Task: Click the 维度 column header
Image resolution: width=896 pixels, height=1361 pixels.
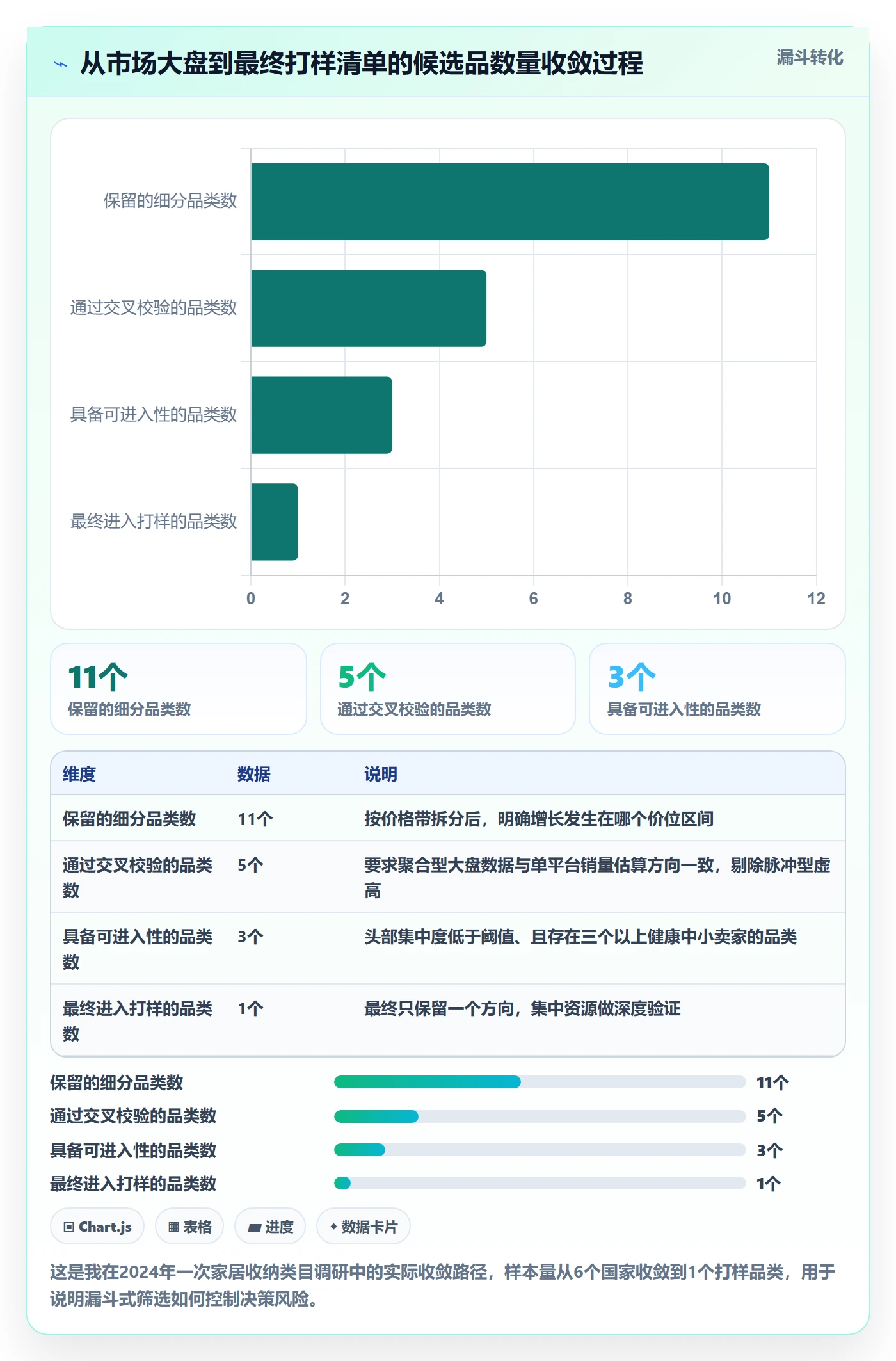Action: point(79,774)
